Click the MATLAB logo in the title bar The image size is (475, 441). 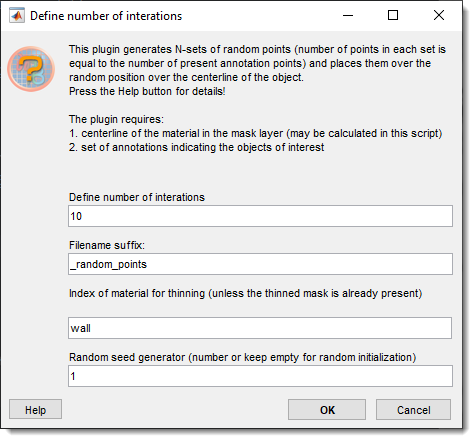pyautogui.click(x=17, y=15)
